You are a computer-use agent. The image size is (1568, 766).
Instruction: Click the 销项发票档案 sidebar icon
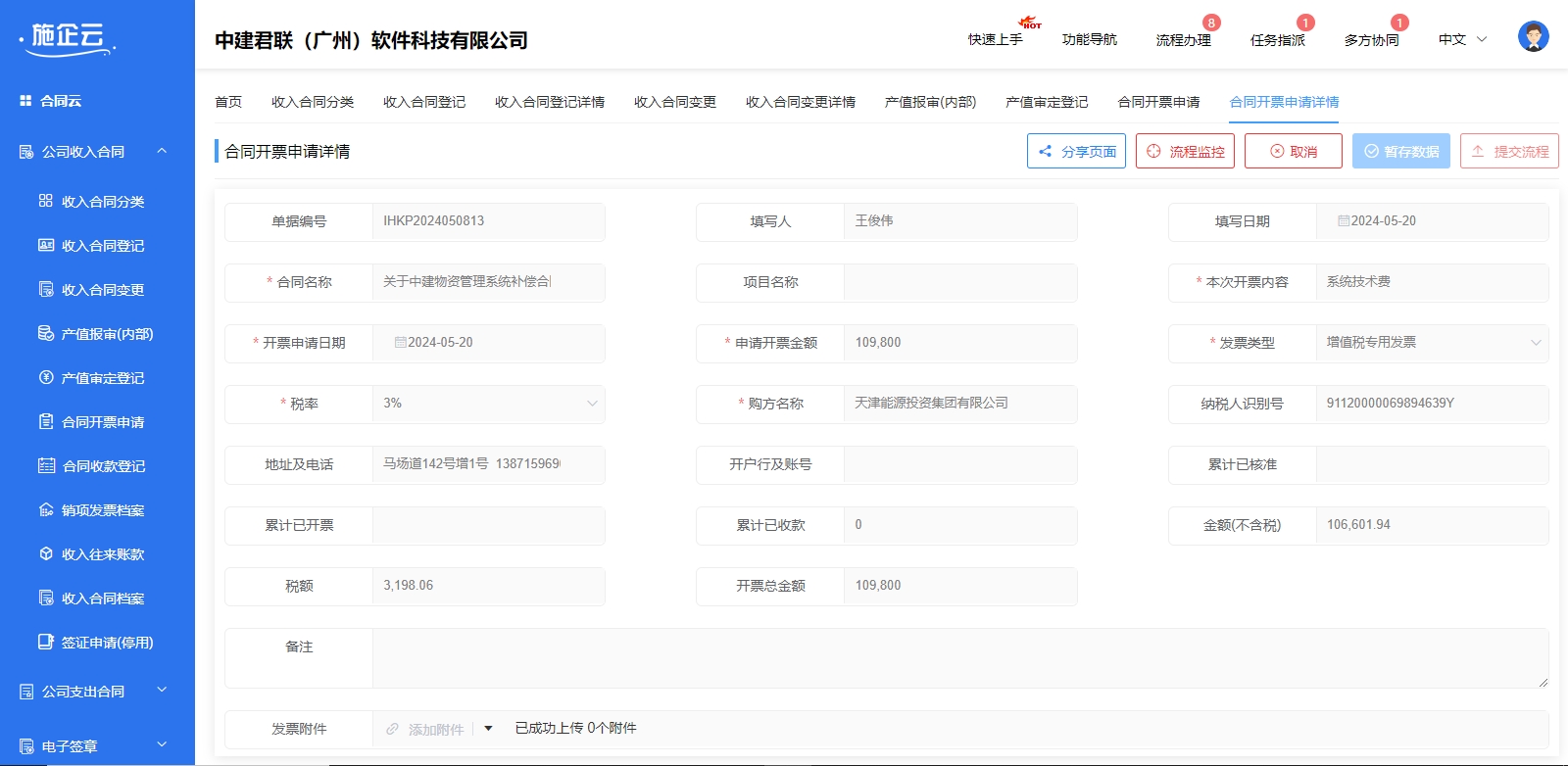click(46, 509)
